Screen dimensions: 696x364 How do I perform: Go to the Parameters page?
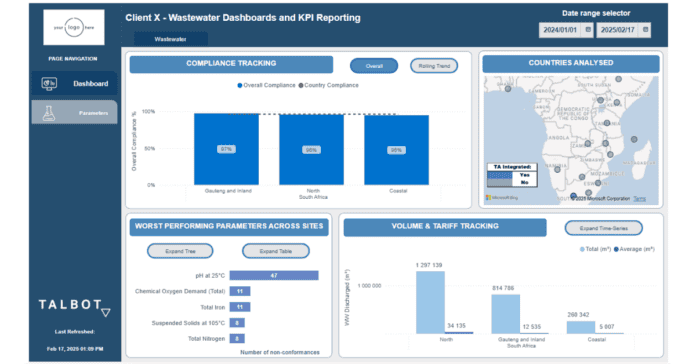74,113
